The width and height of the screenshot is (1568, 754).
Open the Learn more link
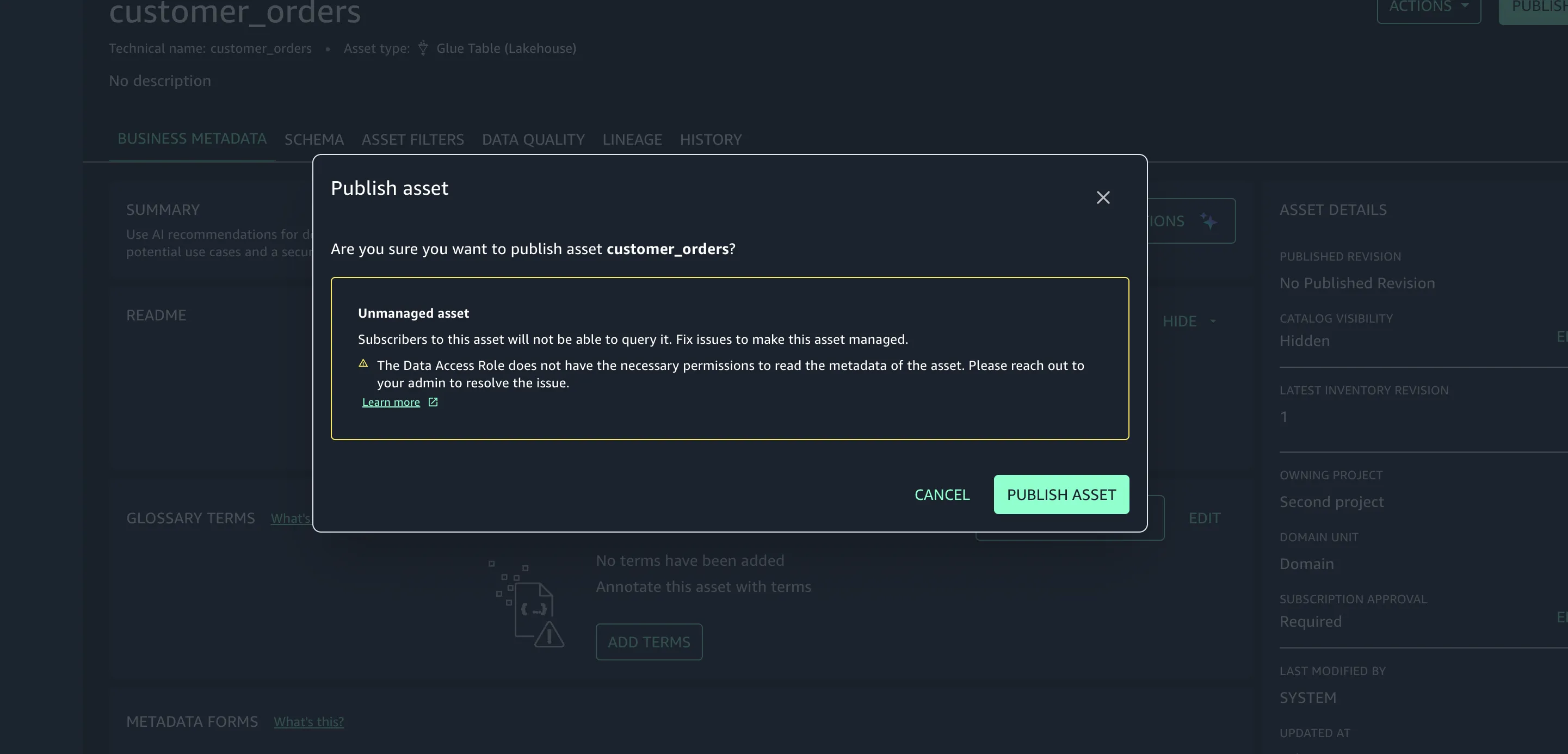coord(391,402)
